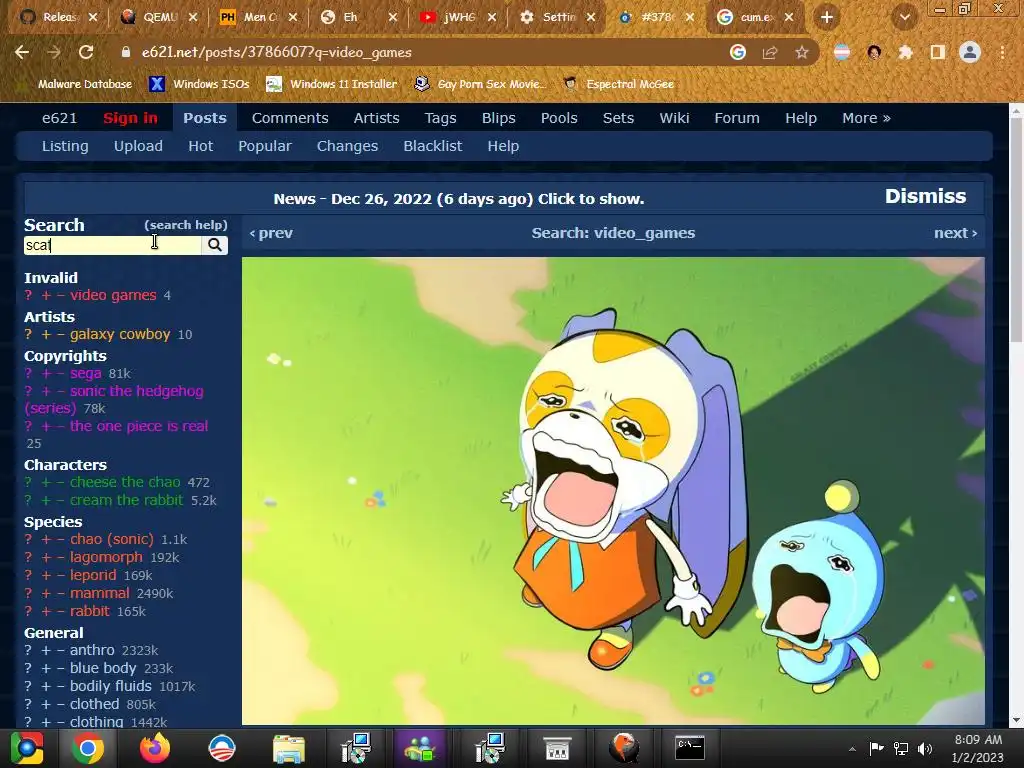The image size is (1024, 768).
Task: Open the Windows 11 Installer bookmark
Action: (x=332, y=84)
